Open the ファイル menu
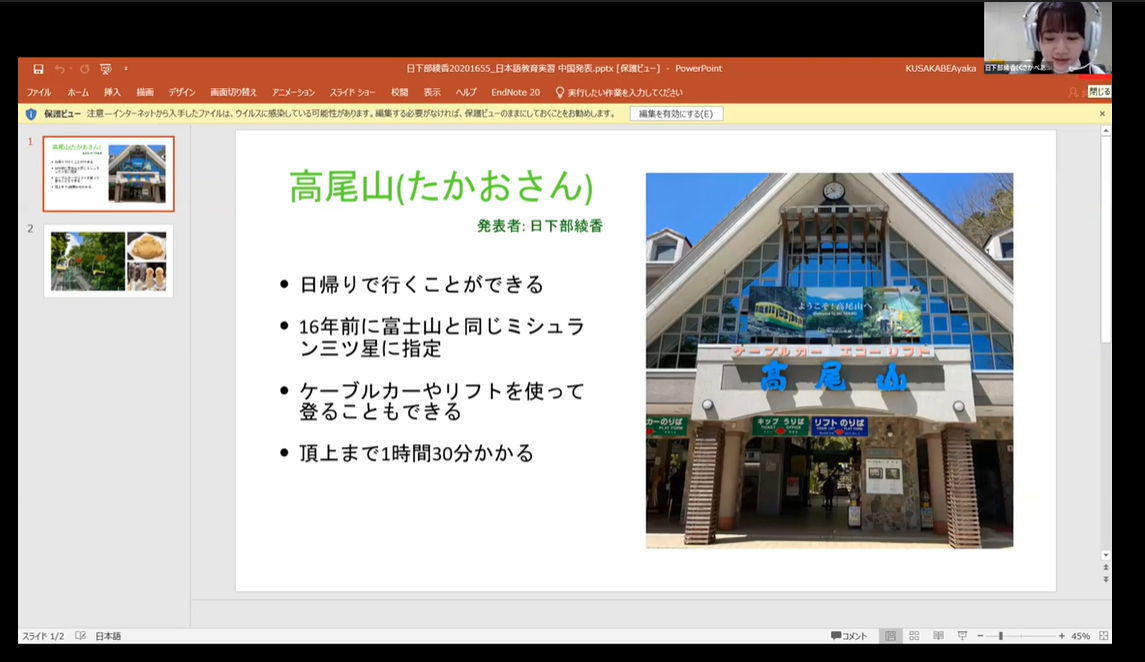The image size is (1145, 662). coord(38,92)
